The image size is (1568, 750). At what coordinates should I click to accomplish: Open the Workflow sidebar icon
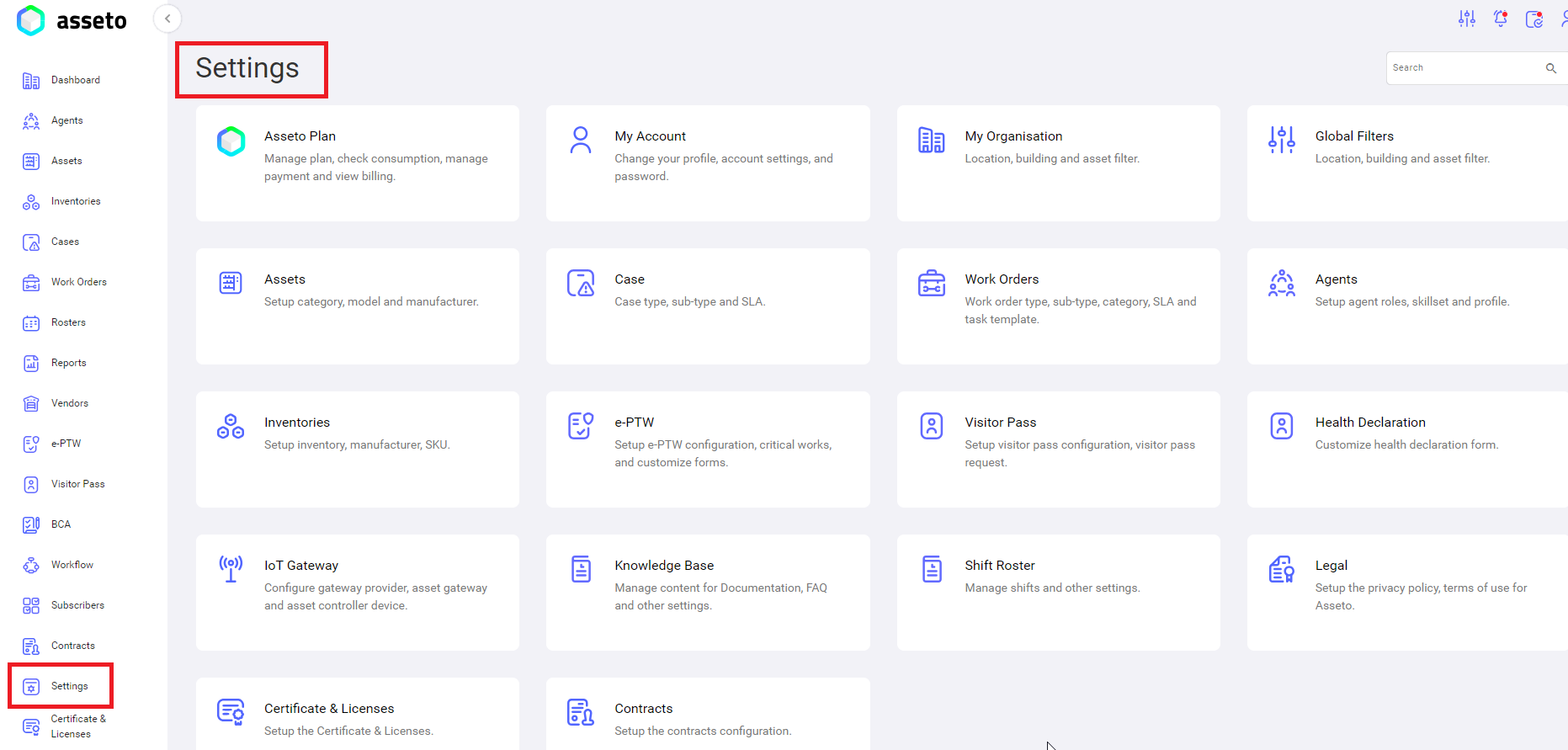point(31,566)
